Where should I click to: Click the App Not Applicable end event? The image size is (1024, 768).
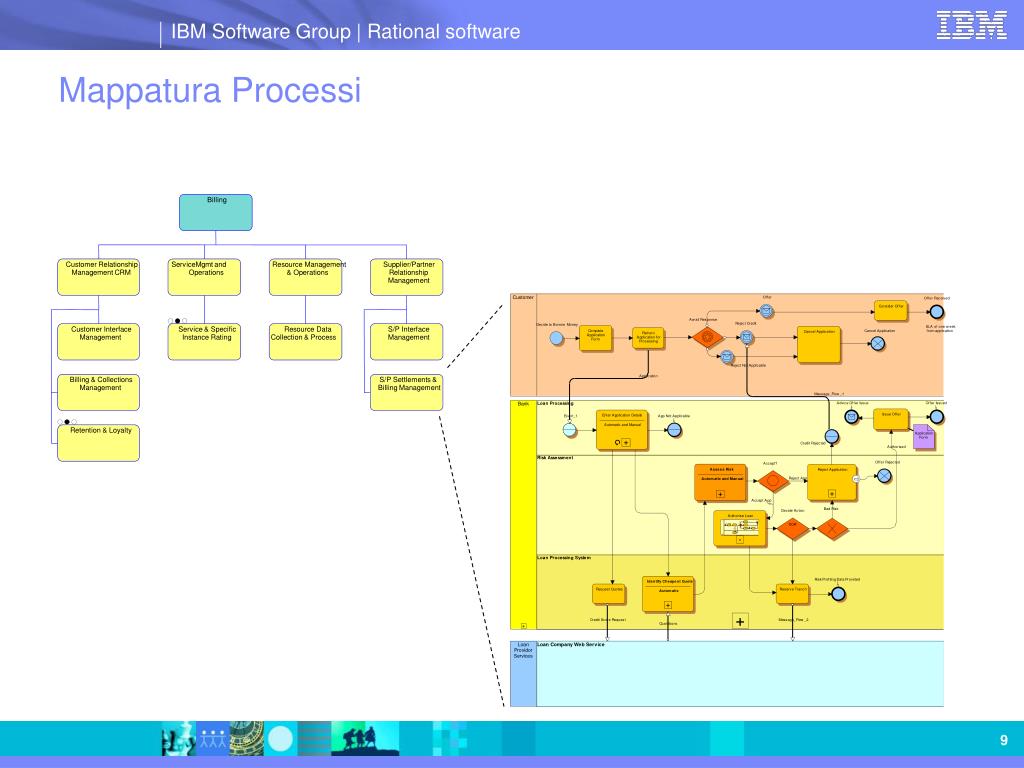point(674,430)
